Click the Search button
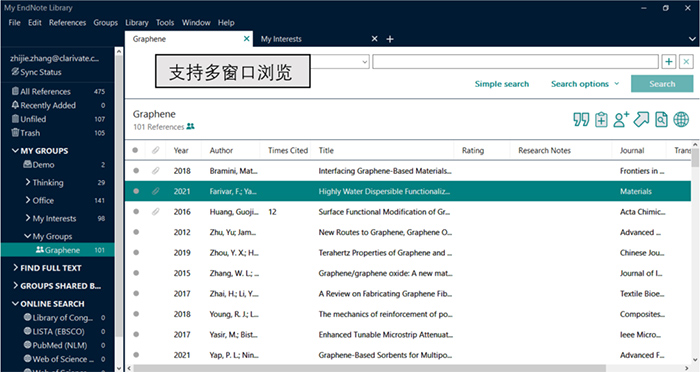 (x=662, y=84)
